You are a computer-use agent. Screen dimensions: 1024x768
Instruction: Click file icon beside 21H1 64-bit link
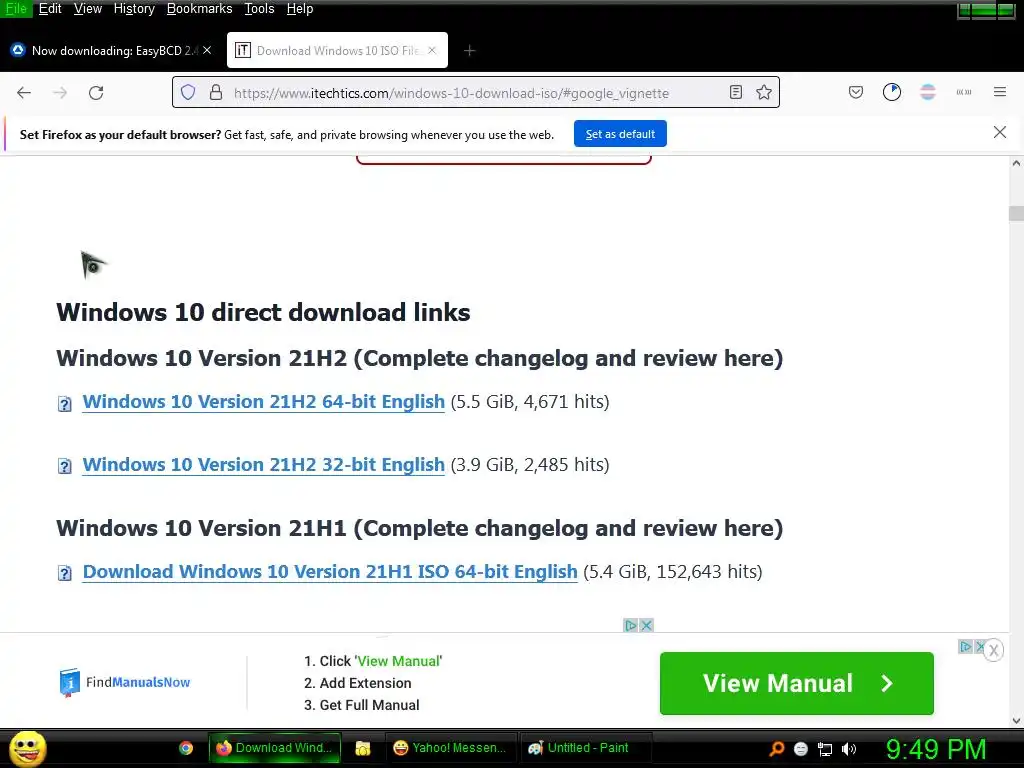point(65,573)
